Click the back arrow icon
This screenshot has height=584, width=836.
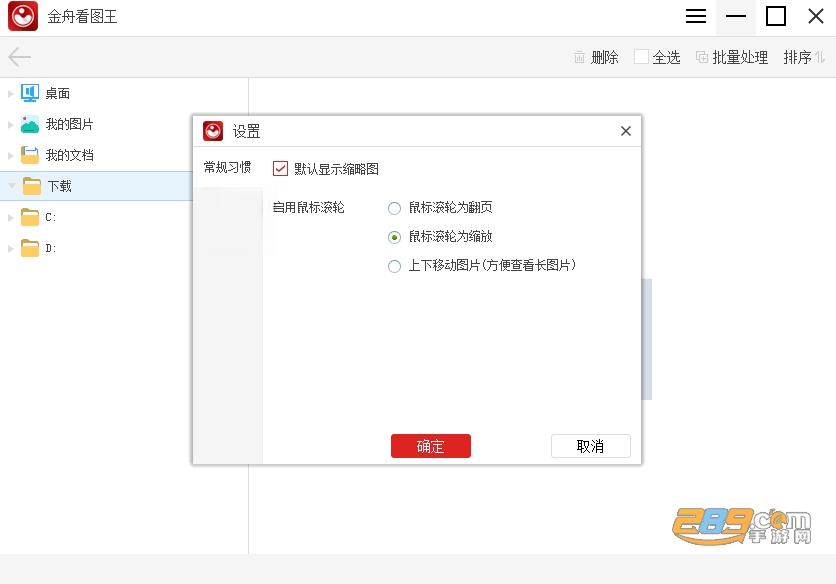point(20,57)
